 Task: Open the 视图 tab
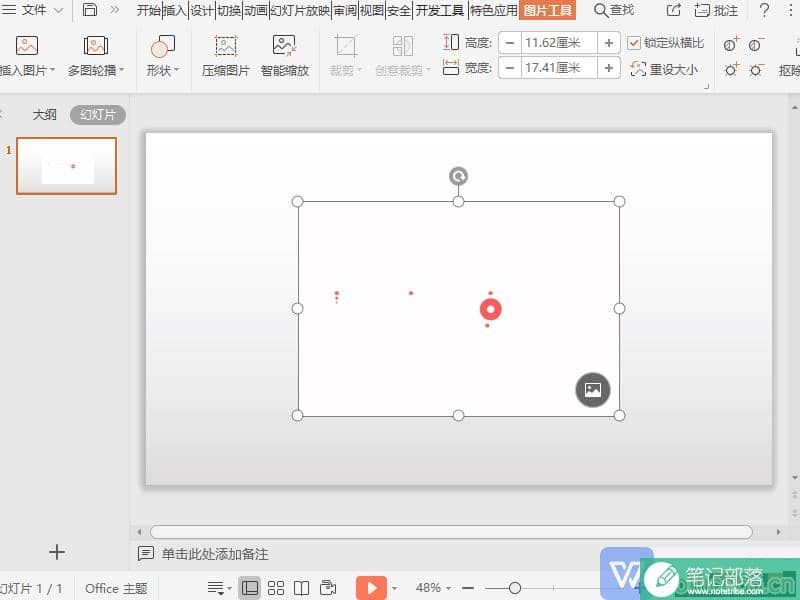(372, 10)
